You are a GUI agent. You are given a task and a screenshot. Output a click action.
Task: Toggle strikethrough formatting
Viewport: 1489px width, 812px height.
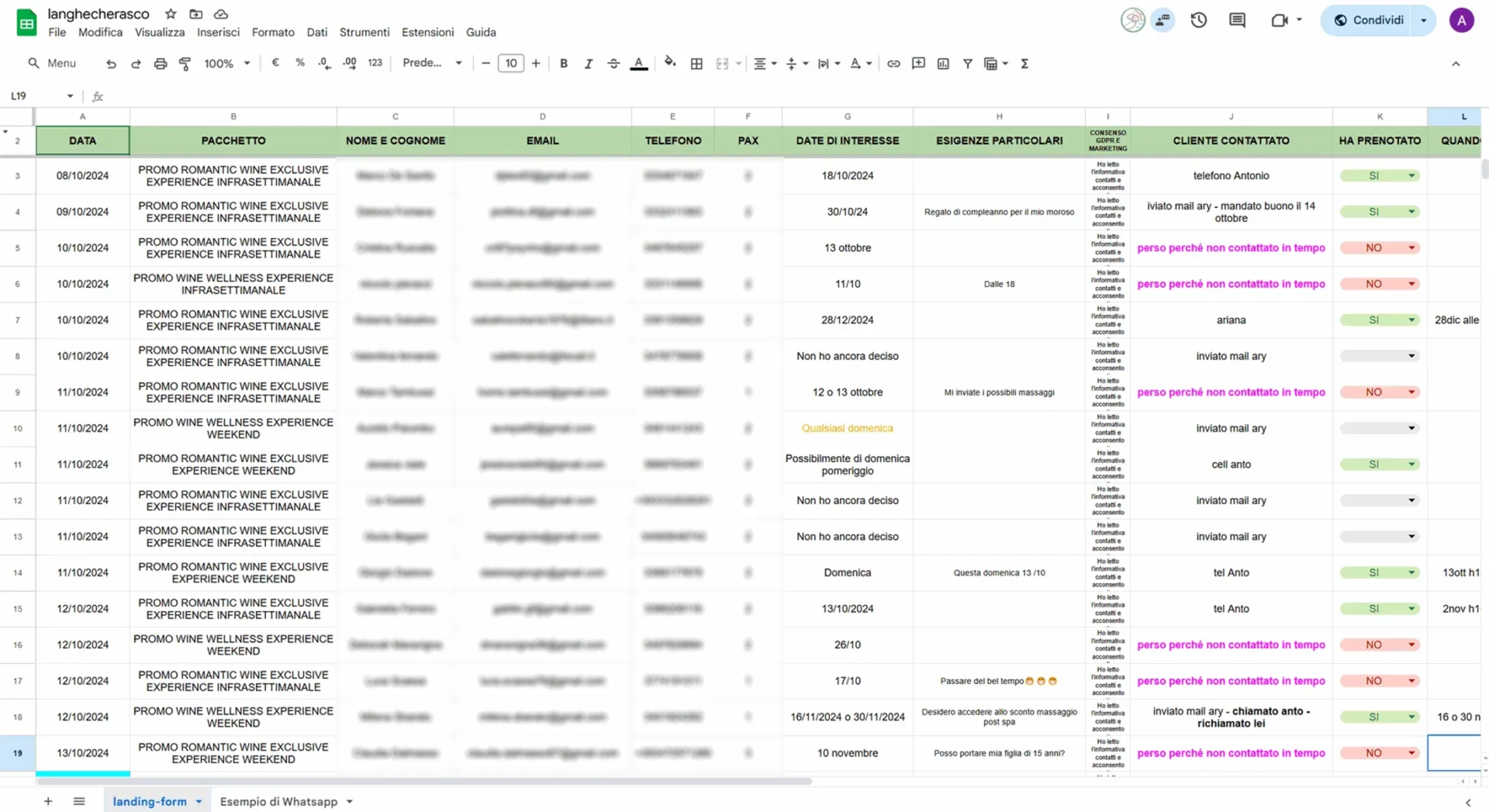pyautogui.click(x=613, y=64)
